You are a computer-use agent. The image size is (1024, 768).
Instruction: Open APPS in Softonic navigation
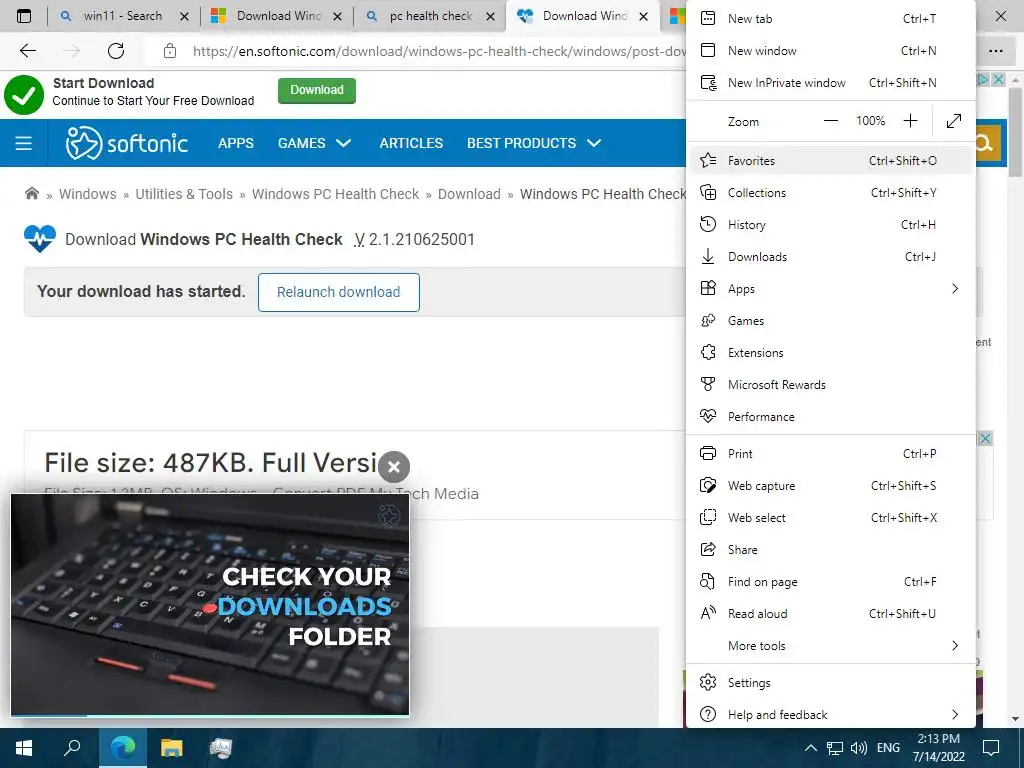(236, 143)
